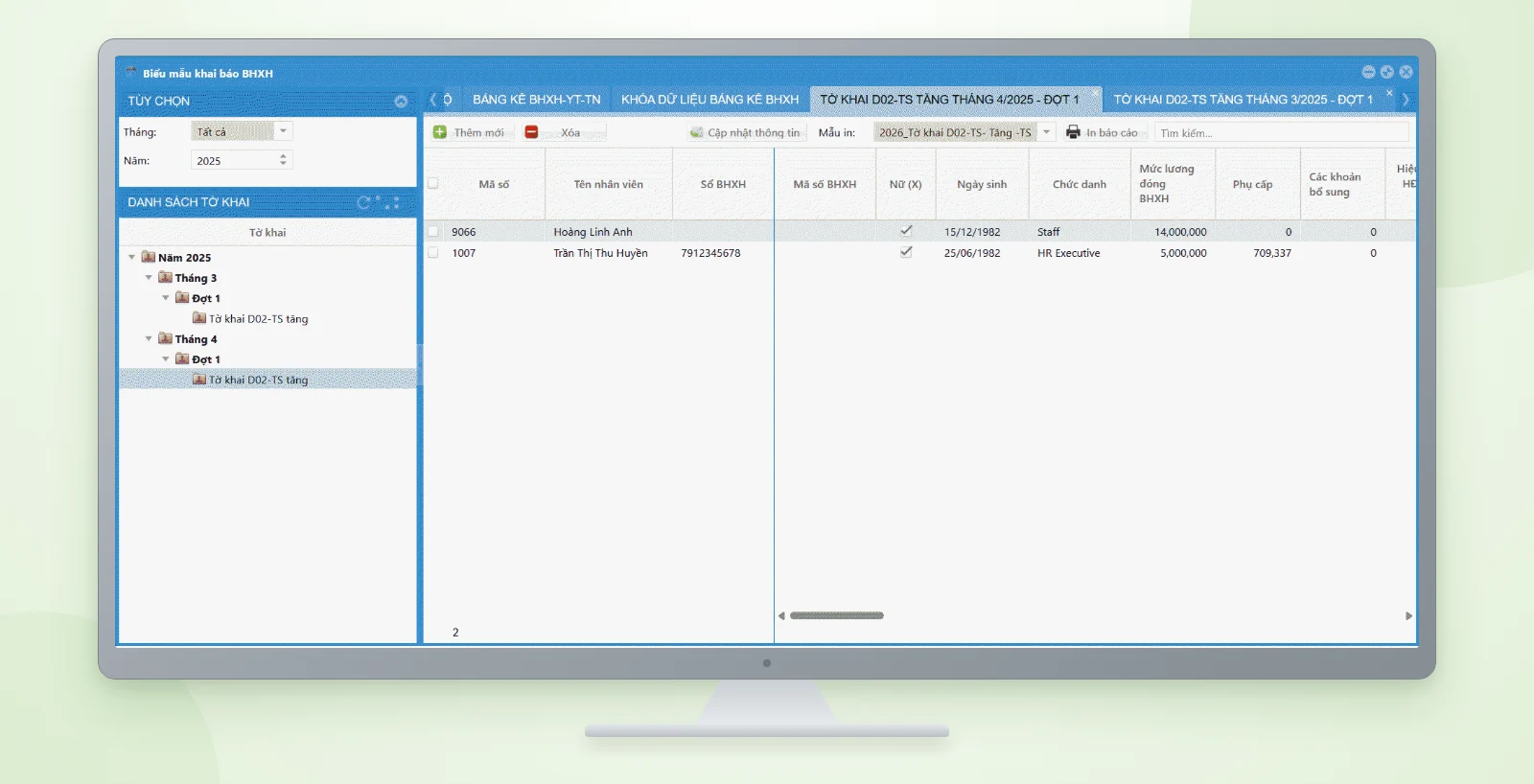1534x784 pixels.
Task: Click the folder icon of Năm 2025
Action: coord(149,257)
